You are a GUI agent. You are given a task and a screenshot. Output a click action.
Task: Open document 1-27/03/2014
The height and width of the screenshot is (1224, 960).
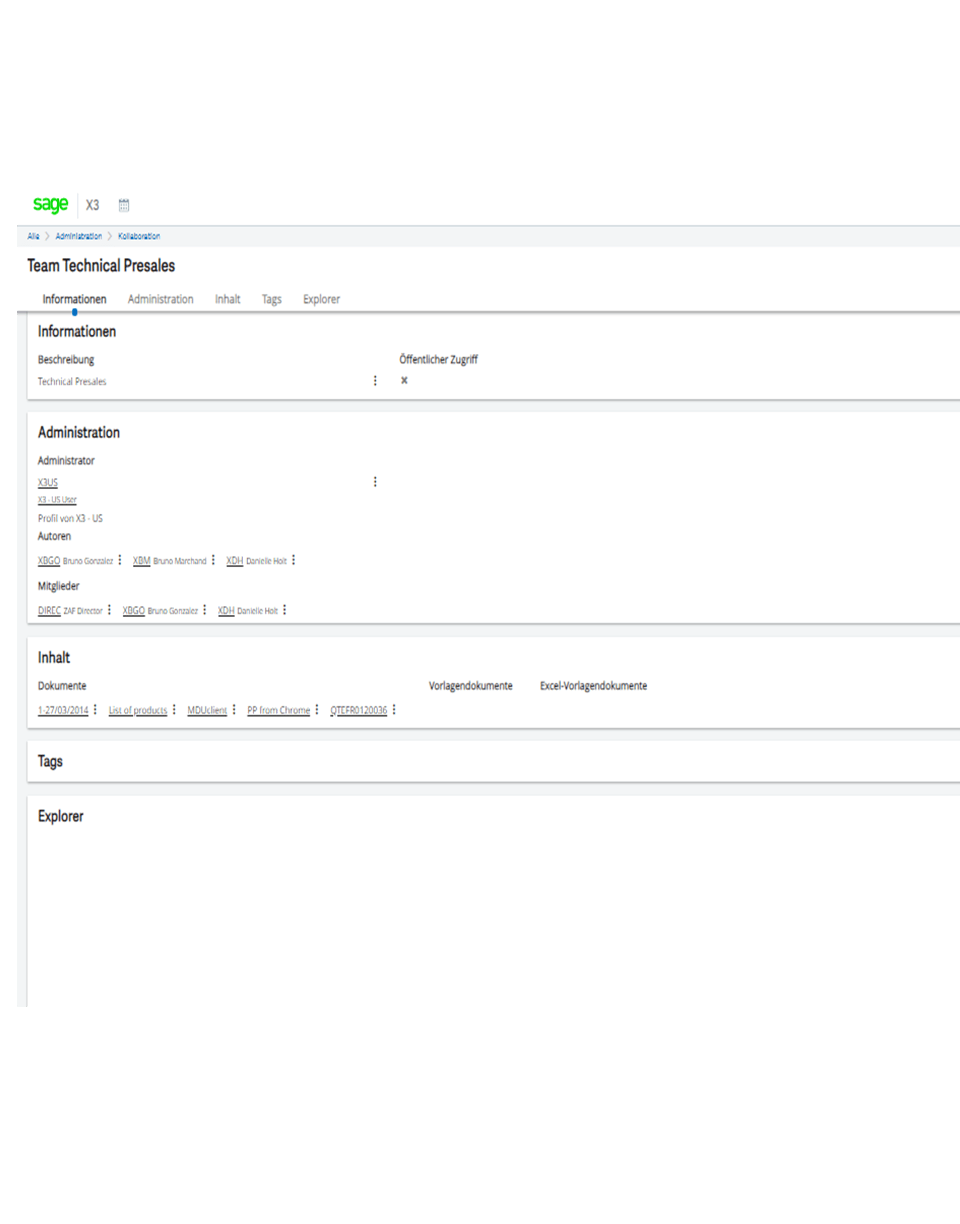point(63,710)
